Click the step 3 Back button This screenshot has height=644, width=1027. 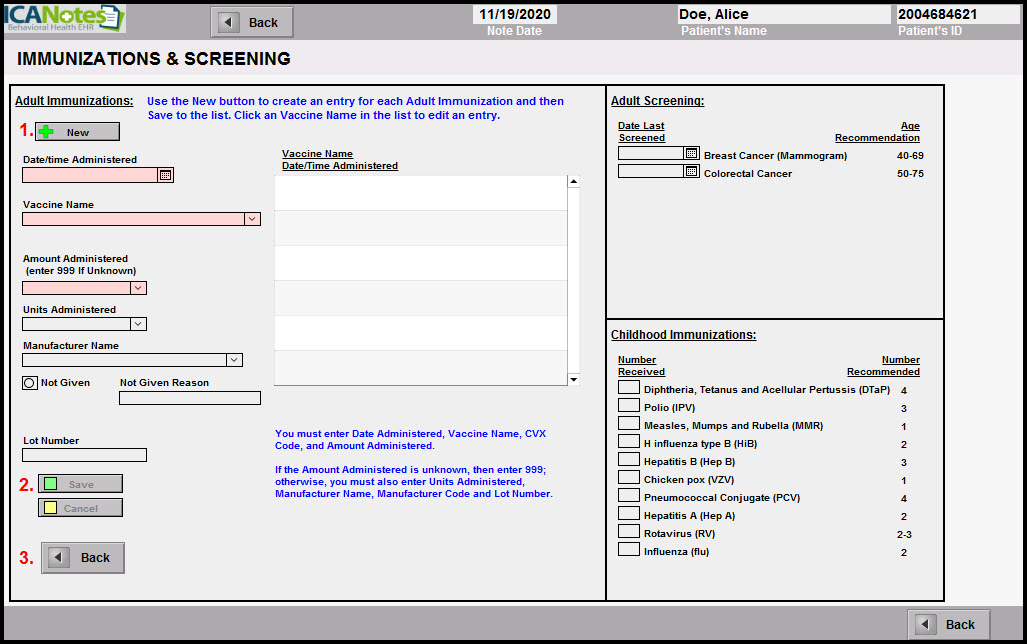point(83,558)
